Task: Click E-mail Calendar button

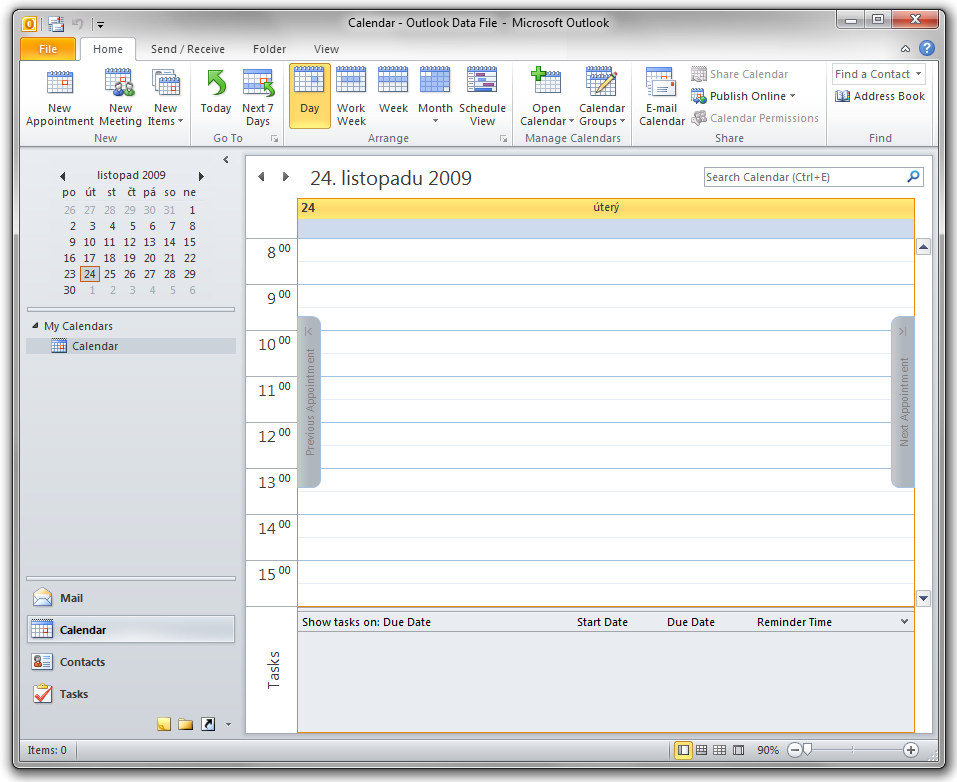Action: [x=662, y=96]
